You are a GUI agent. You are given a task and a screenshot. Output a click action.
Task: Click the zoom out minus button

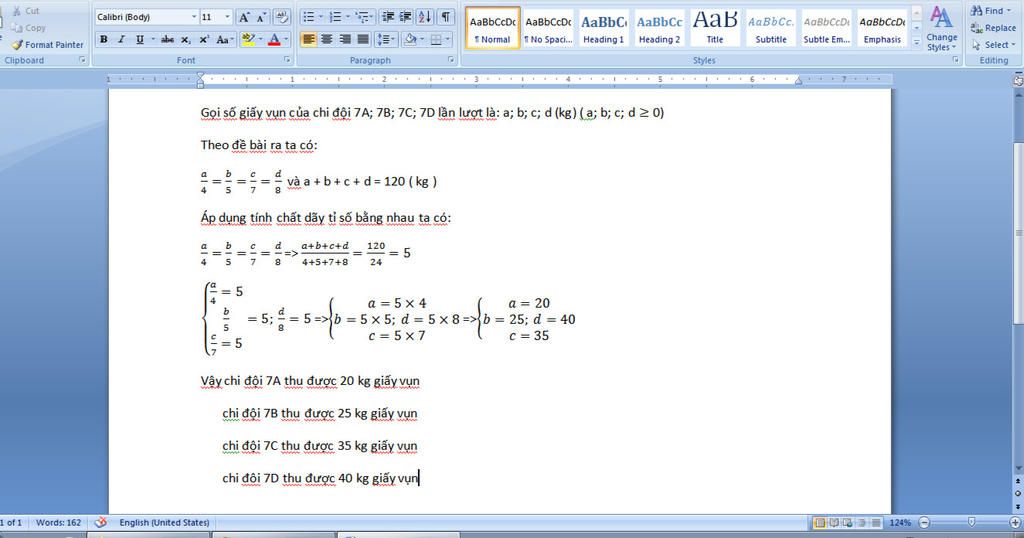(x=924, y=522)
